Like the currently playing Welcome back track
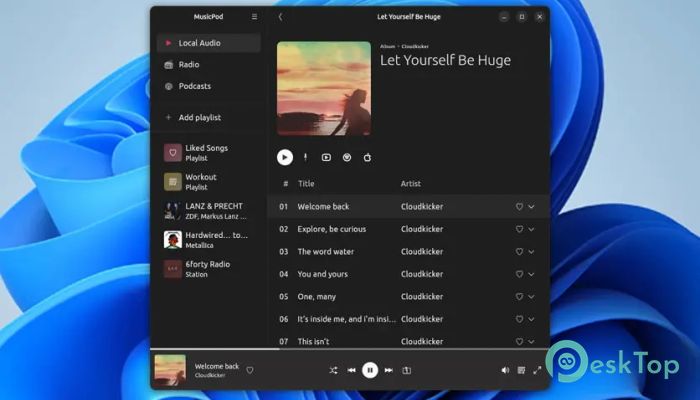Viewport: 700px width, 400px height. (x=250, y=370)
